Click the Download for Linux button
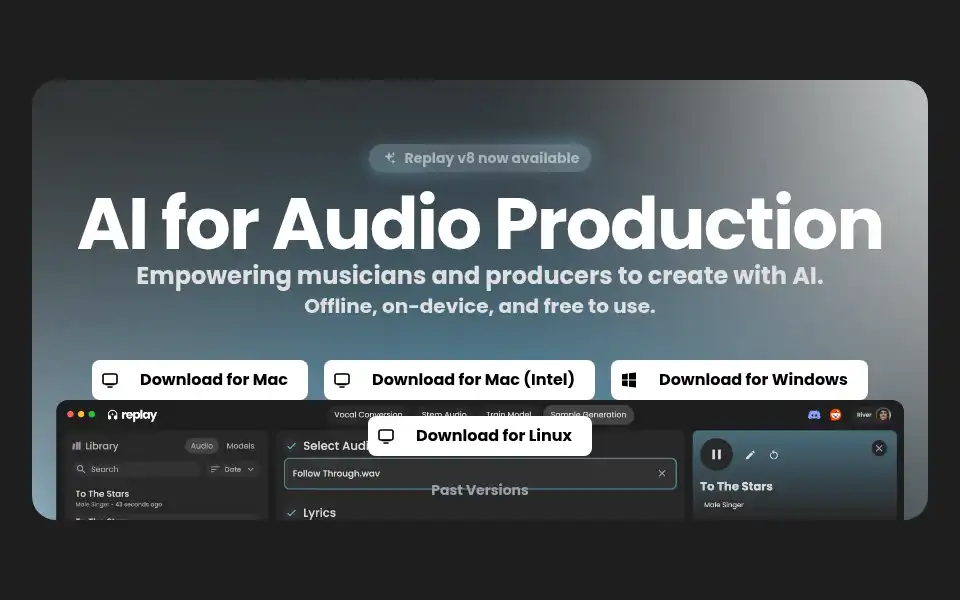960x600 pixels. pyautogui.click(x=479, y=436)
